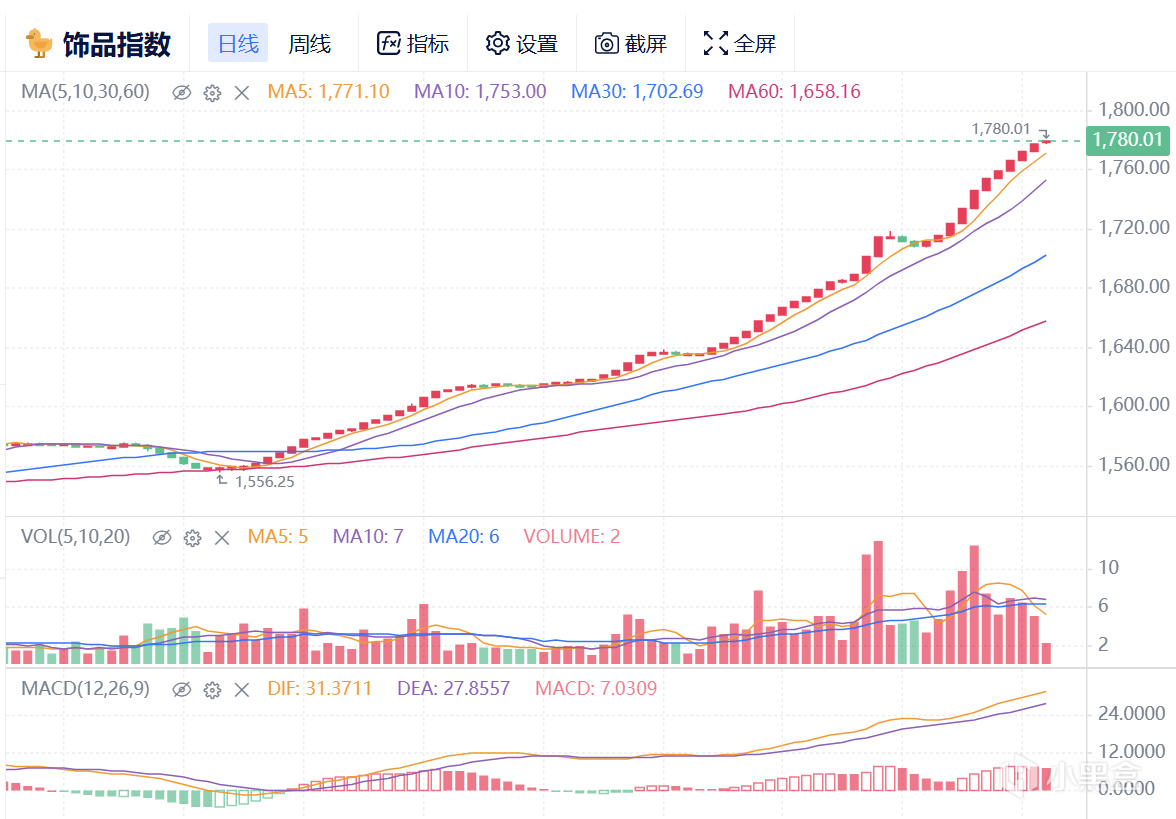Screen dimensions: 1176x819
Task: Click the VOLUME: 2 value
Action: tap(572, 536)
